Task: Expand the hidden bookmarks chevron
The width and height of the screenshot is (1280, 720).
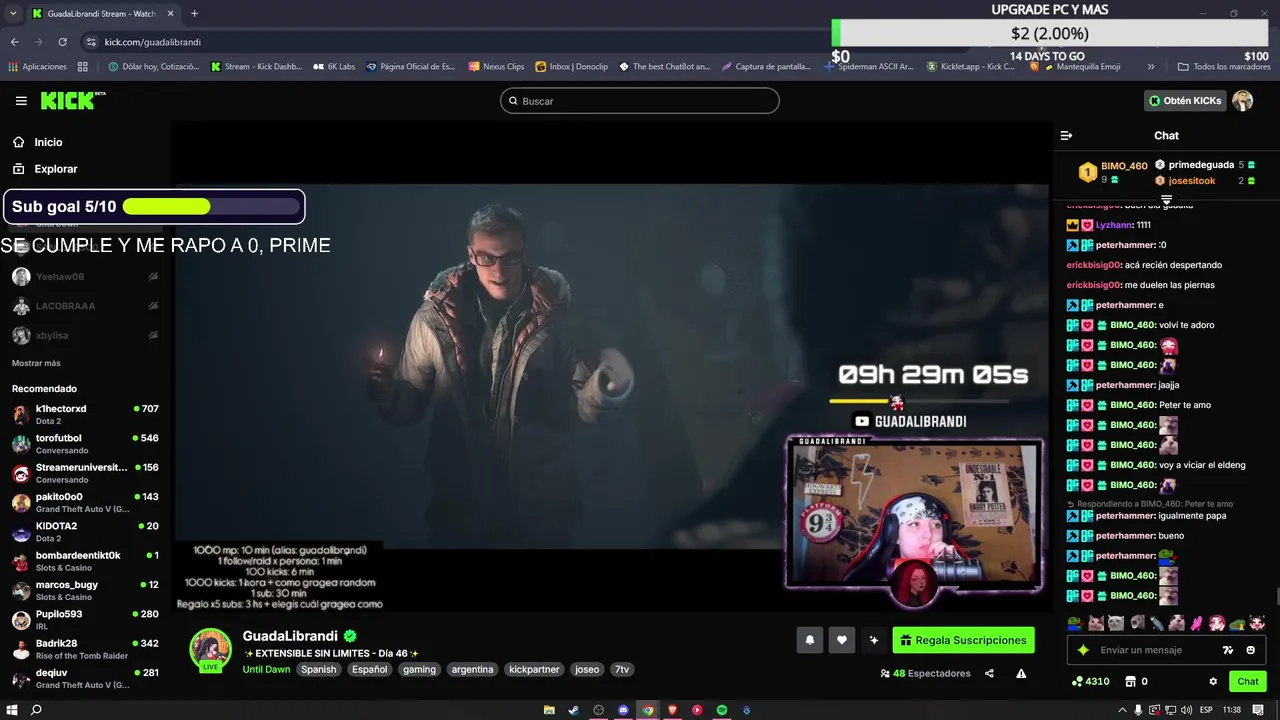Action: tap(1151, 67)
